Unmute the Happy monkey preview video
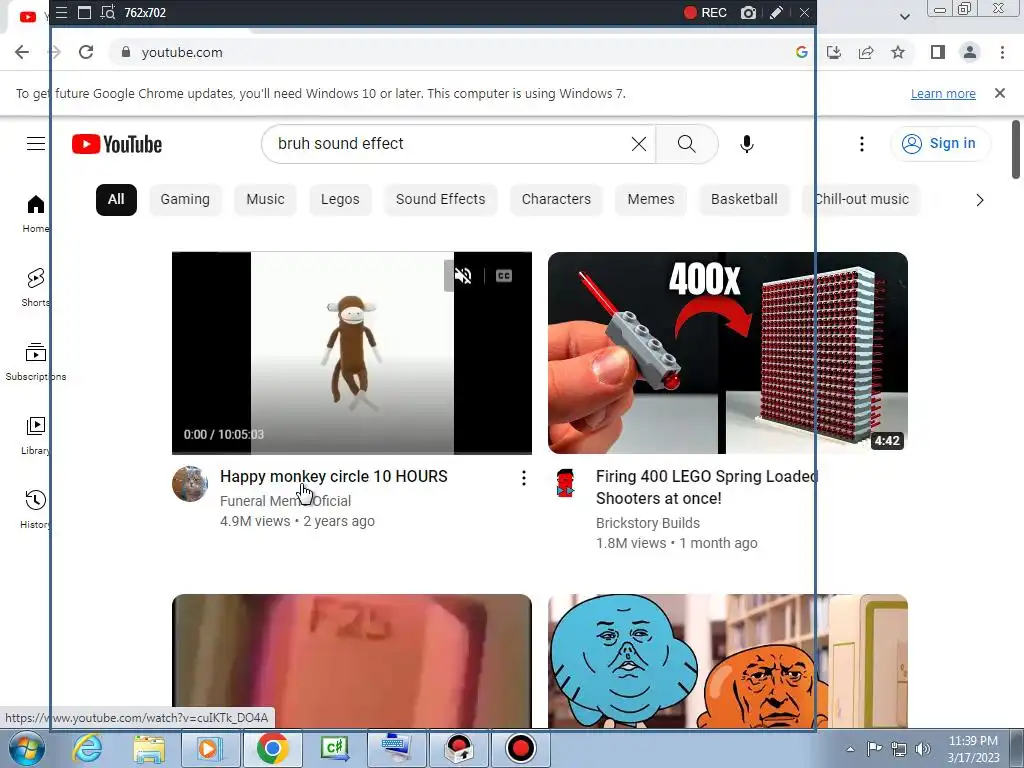The width and height of the screenshot is (1024, 768). 463,276
